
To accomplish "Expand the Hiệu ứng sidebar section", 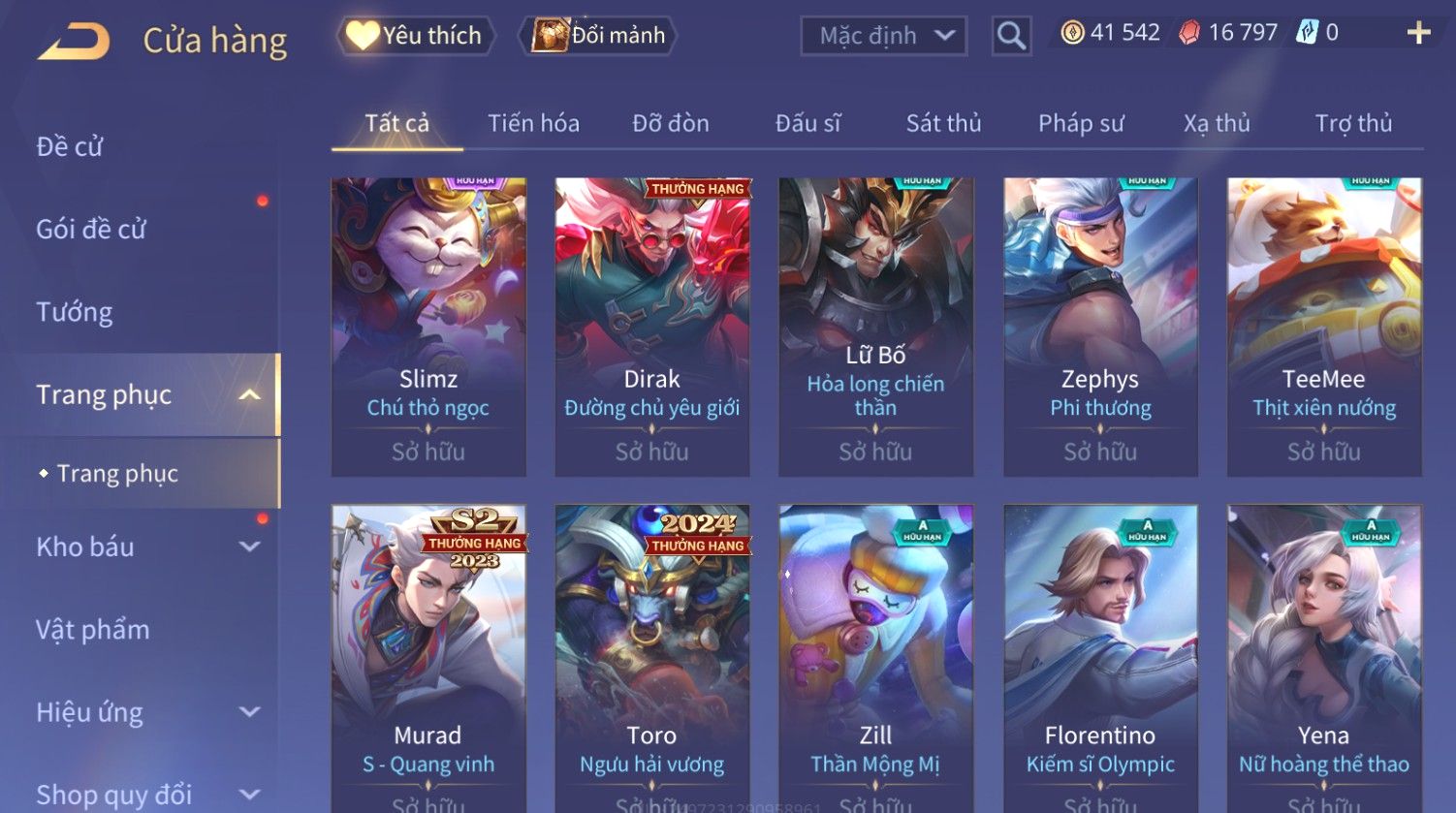I will [249, 712].
